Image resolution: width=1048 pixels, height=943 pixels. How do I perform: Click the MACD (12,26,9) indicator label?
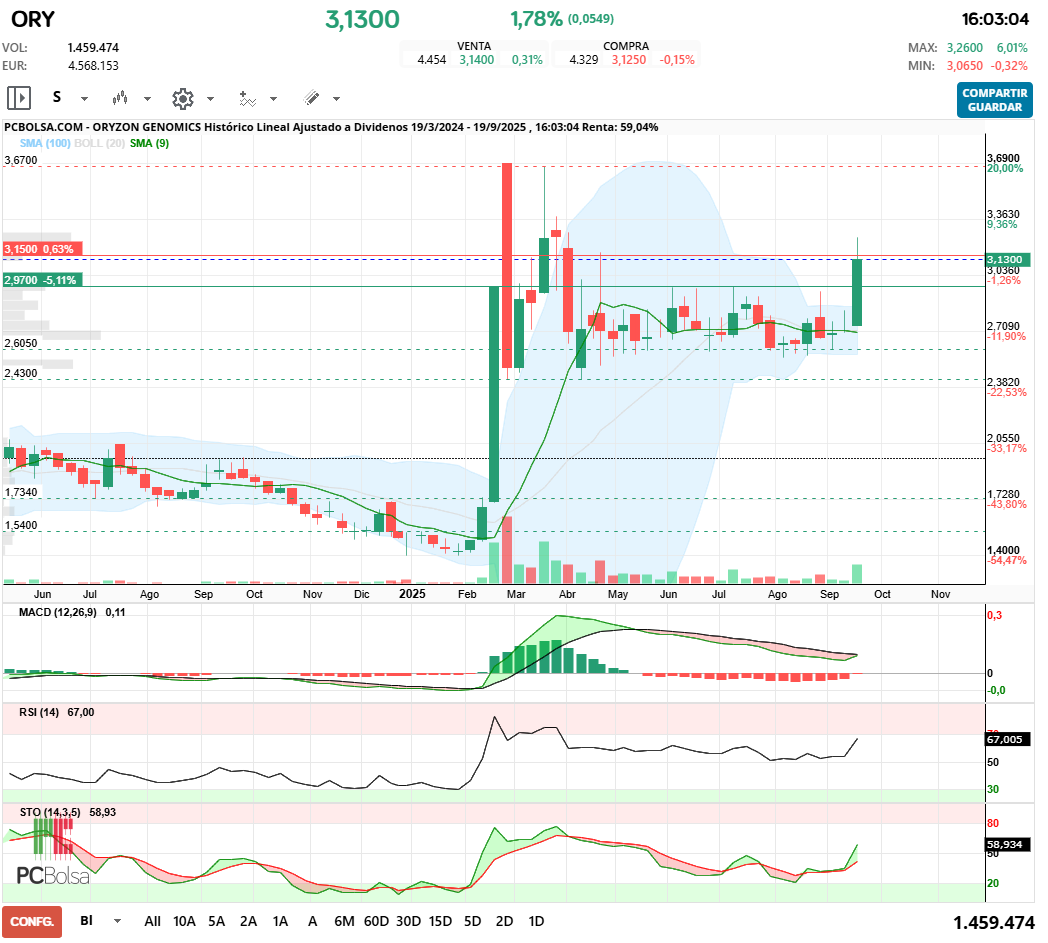(57, 612)
